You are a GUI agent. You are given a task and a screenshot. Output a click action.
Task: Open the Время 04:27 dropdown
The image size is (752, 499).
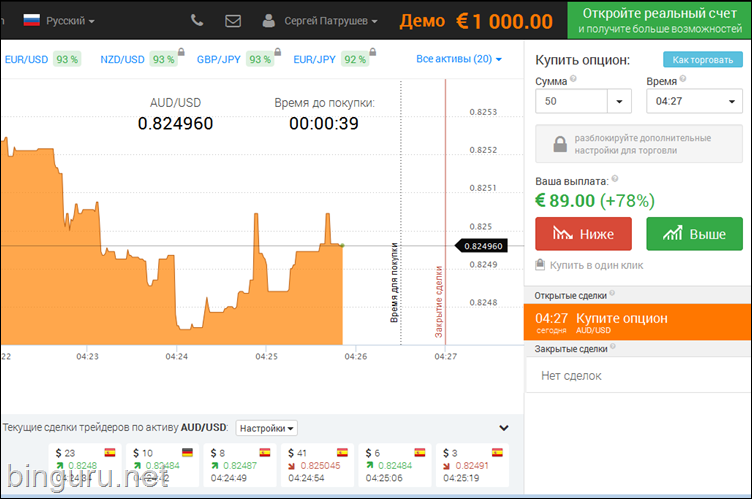pyautogui.click(x=694, y=101)
